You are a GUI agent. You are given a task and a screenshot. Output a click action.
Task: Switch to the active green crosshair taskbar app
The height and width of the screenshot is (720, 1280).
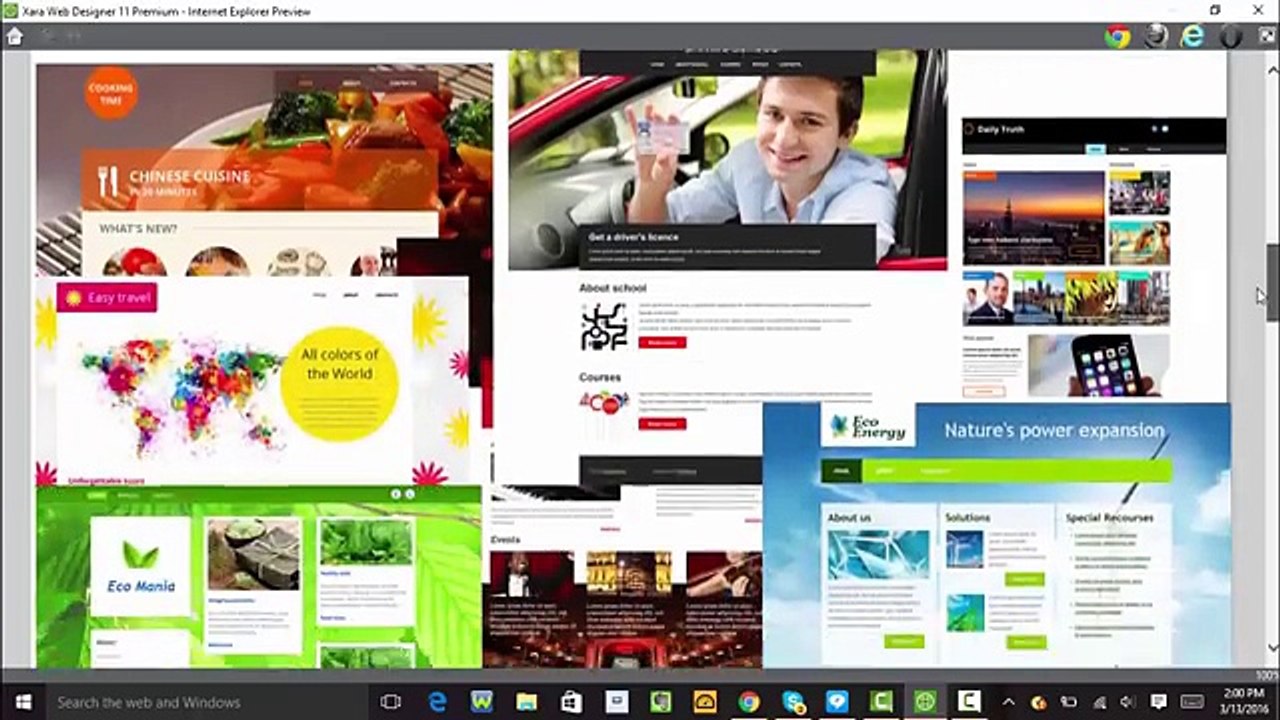point(925,702)
